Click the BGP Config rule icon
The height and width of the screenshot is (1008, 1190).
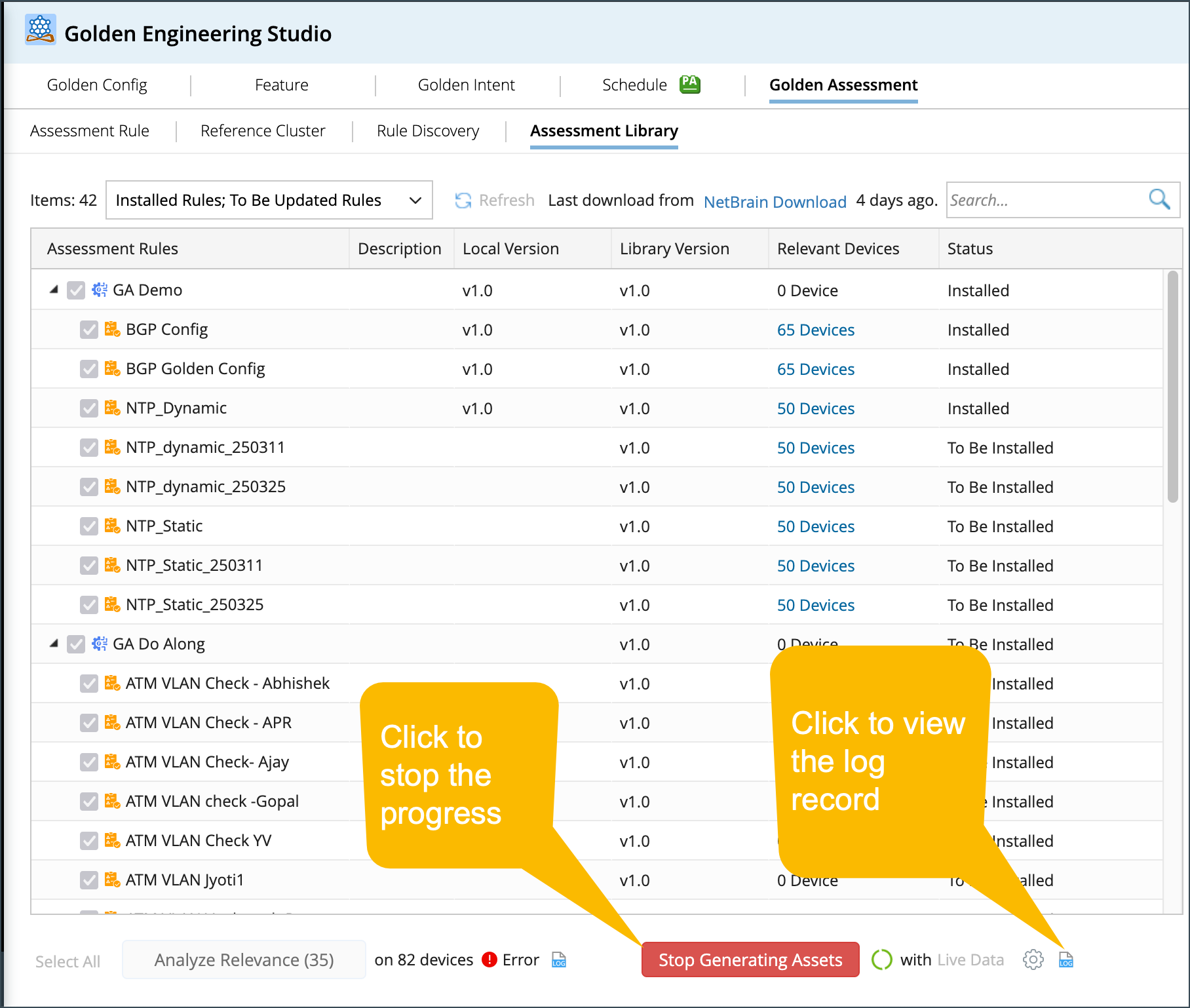click(112, 329)
